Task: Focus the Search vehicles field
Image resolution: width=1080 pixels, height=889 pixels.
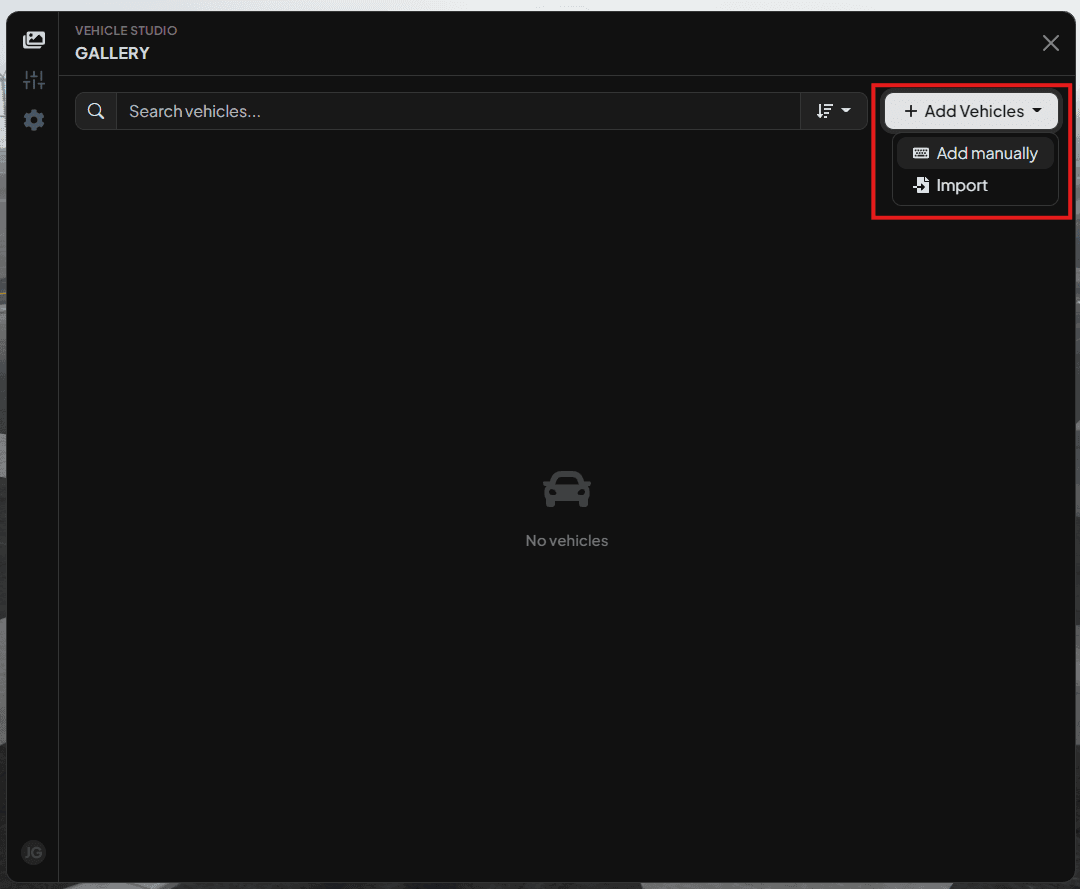Action: [x=458, y=111]
